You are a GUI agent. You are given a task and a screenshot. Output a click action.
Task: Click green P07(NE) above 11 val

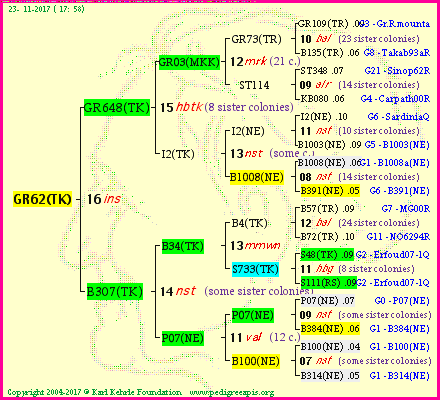253,315
